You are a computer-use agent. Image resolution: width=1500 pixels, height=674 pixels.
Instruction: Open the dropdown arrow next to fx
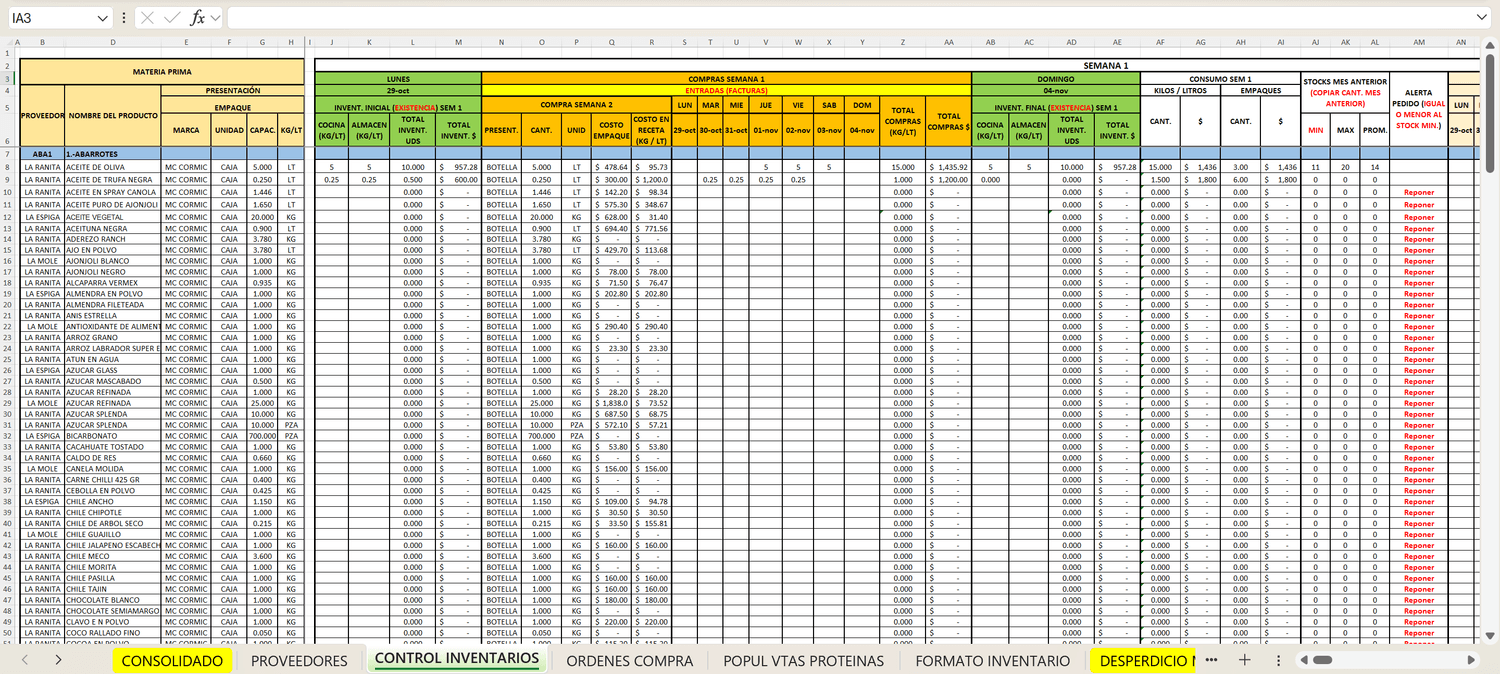(215, 18)
